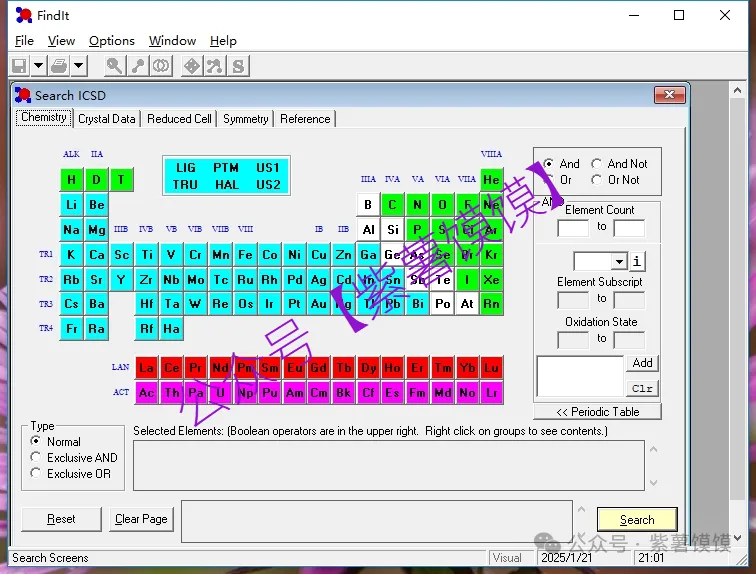Click the Element Count minimum input field

click(x=572, y=228)
